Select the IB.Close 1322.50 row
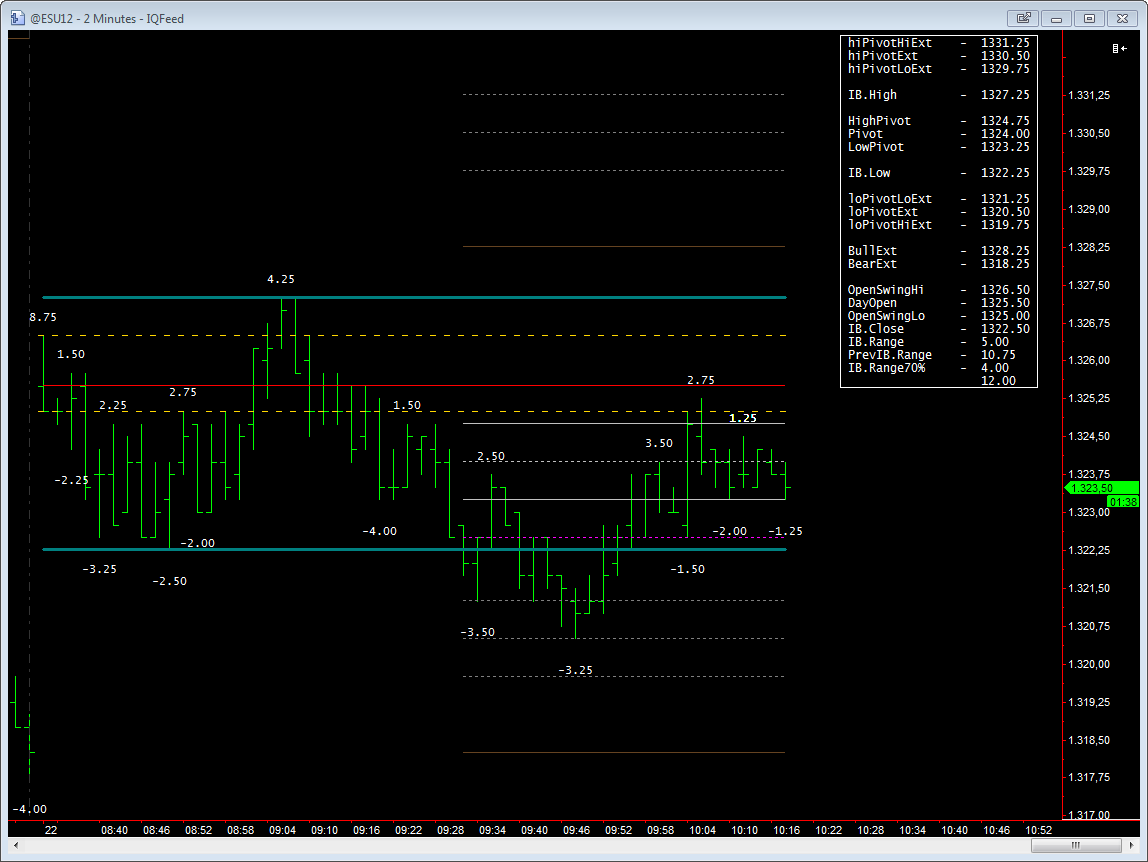 pyautogui.click(x=939, y=329)
